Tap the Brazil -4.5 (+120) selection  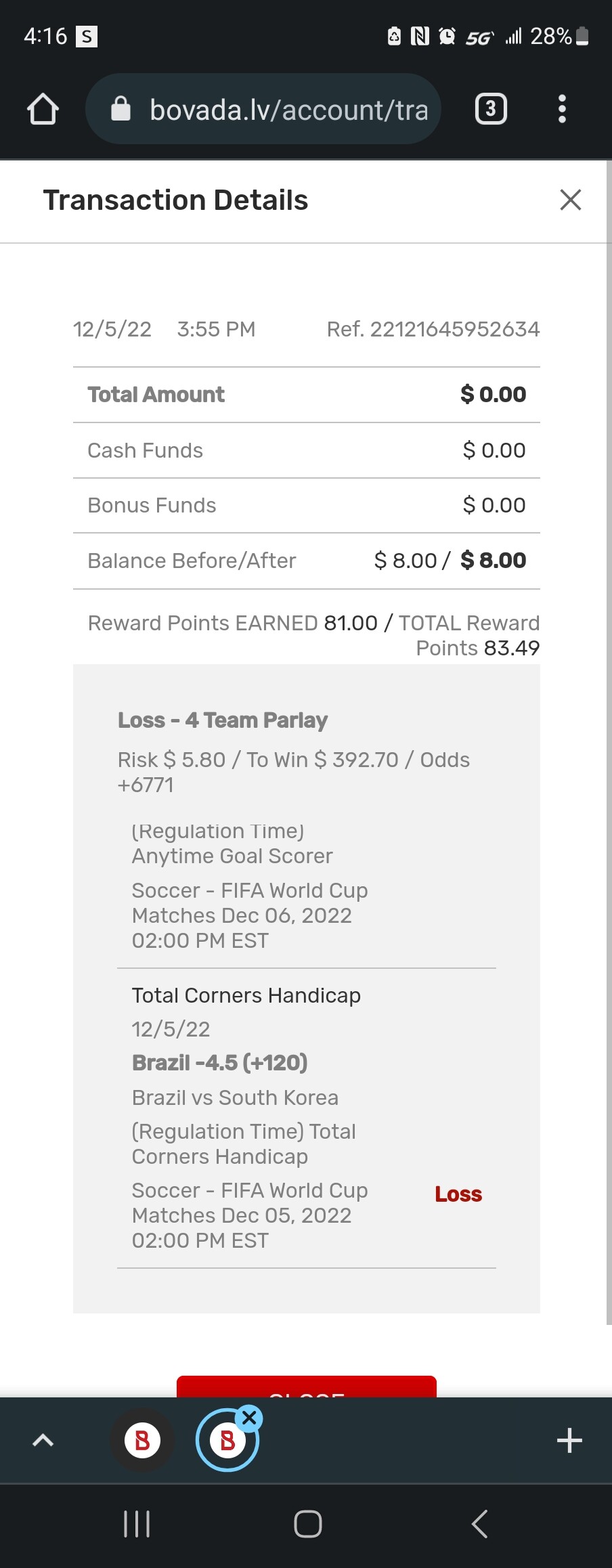(220, 1063)
